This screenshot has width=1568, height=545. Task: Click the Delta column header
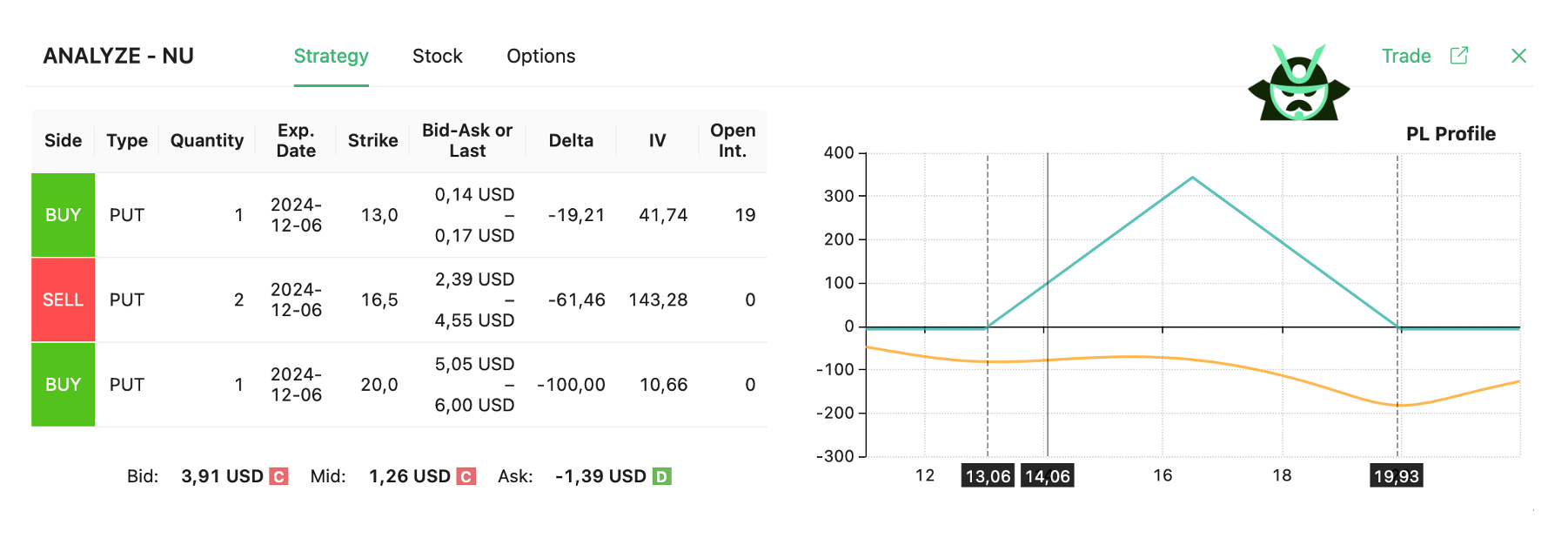[571, 141]
